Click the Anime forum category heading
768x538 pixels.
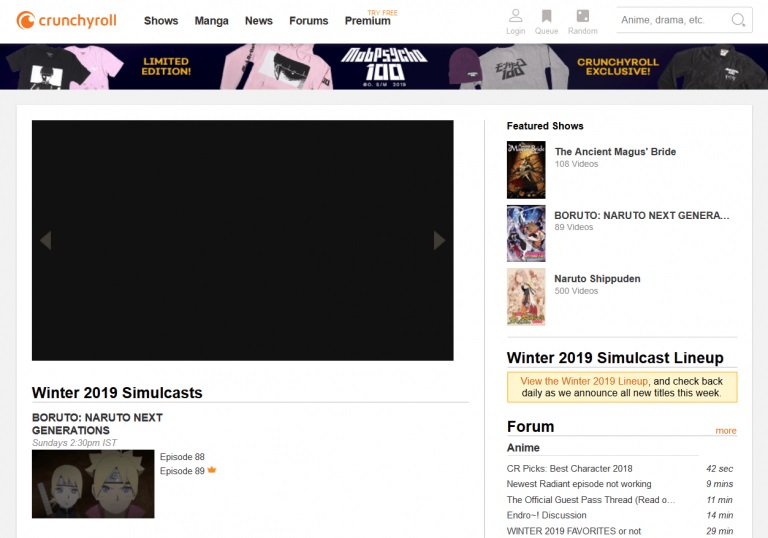click(523, 448)
